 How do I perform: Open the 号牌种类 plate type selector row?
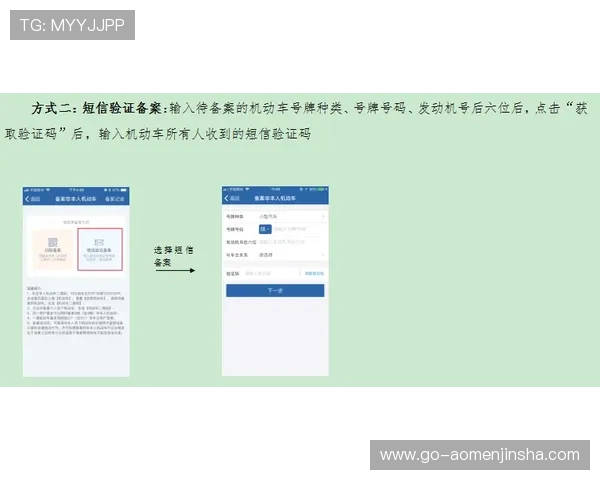(x=275, y=217)
